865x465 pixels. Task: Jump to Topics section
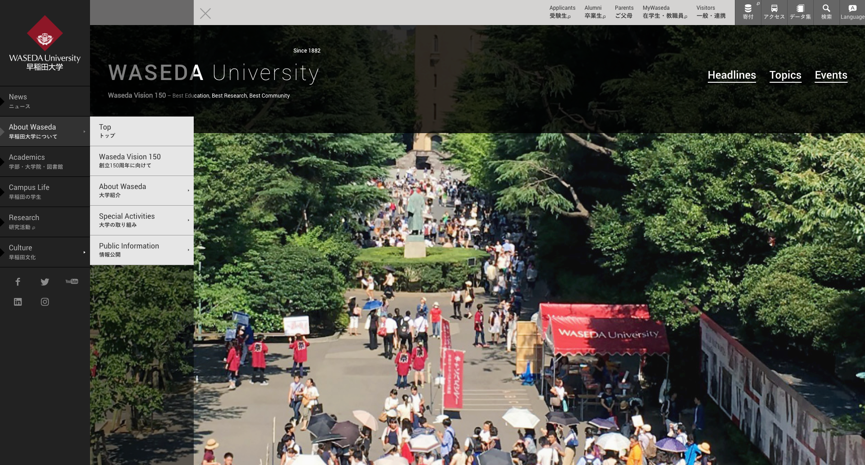point(785,76)
